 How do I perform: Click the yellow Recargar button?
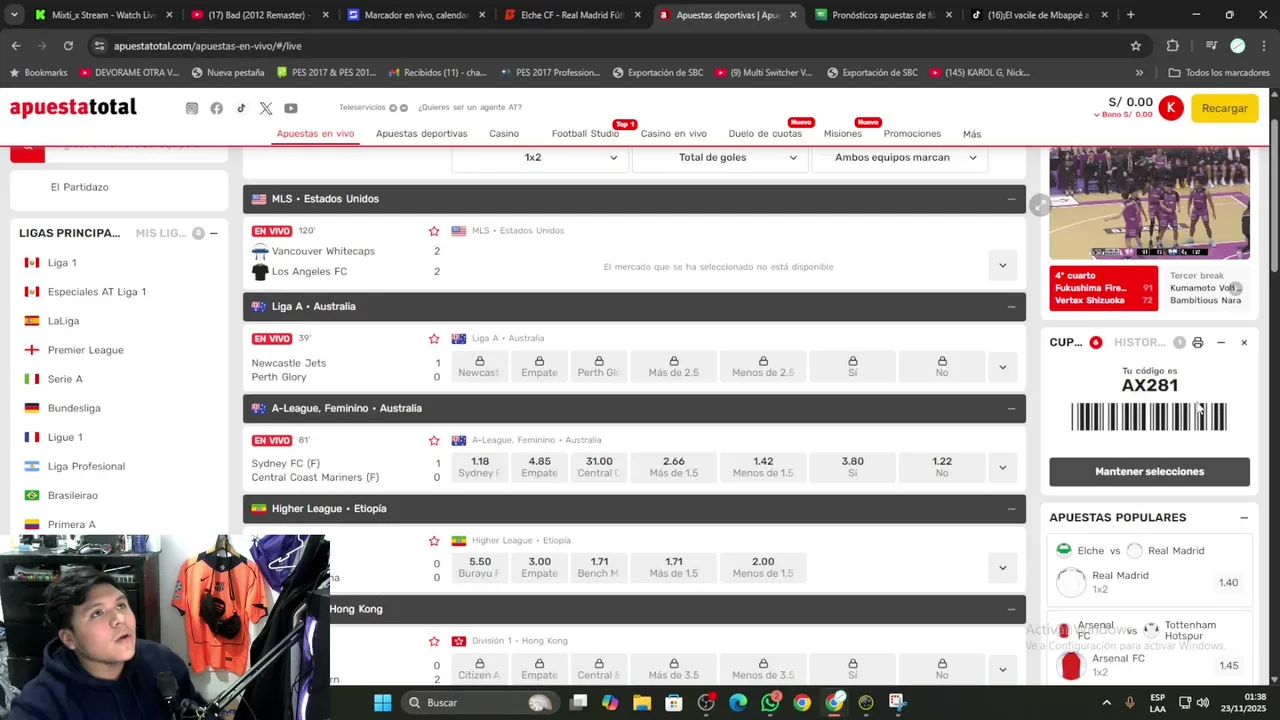(1224, 108)
